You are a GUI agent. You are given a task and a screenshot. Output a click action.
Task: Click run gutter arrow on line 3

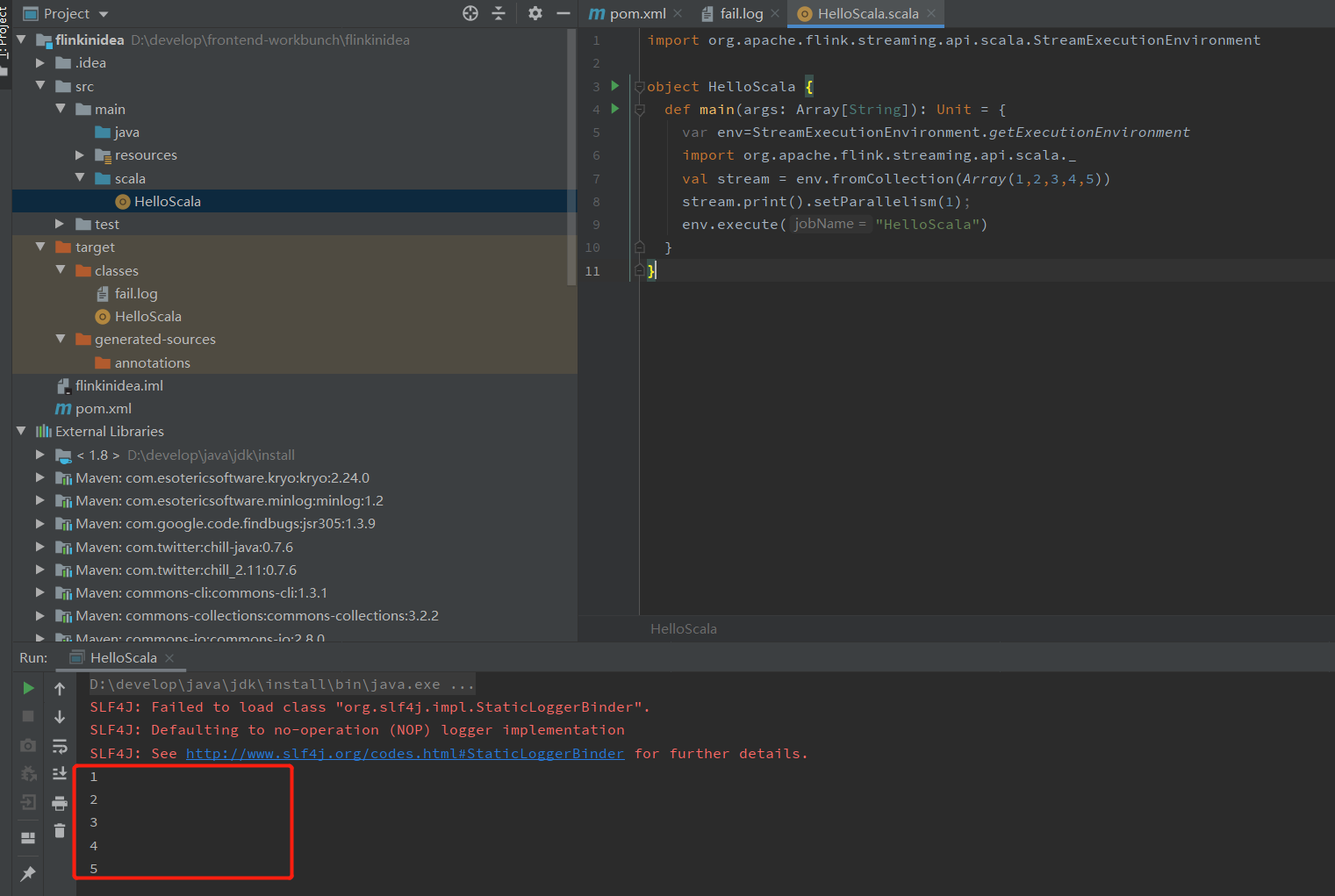615,85
